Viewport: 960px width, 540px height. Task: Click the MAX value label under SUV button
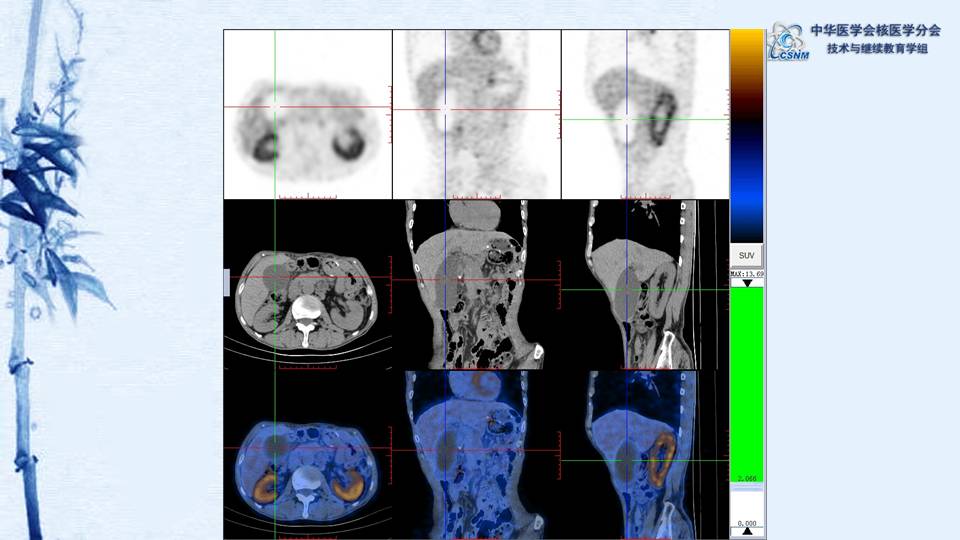(747, 273)
